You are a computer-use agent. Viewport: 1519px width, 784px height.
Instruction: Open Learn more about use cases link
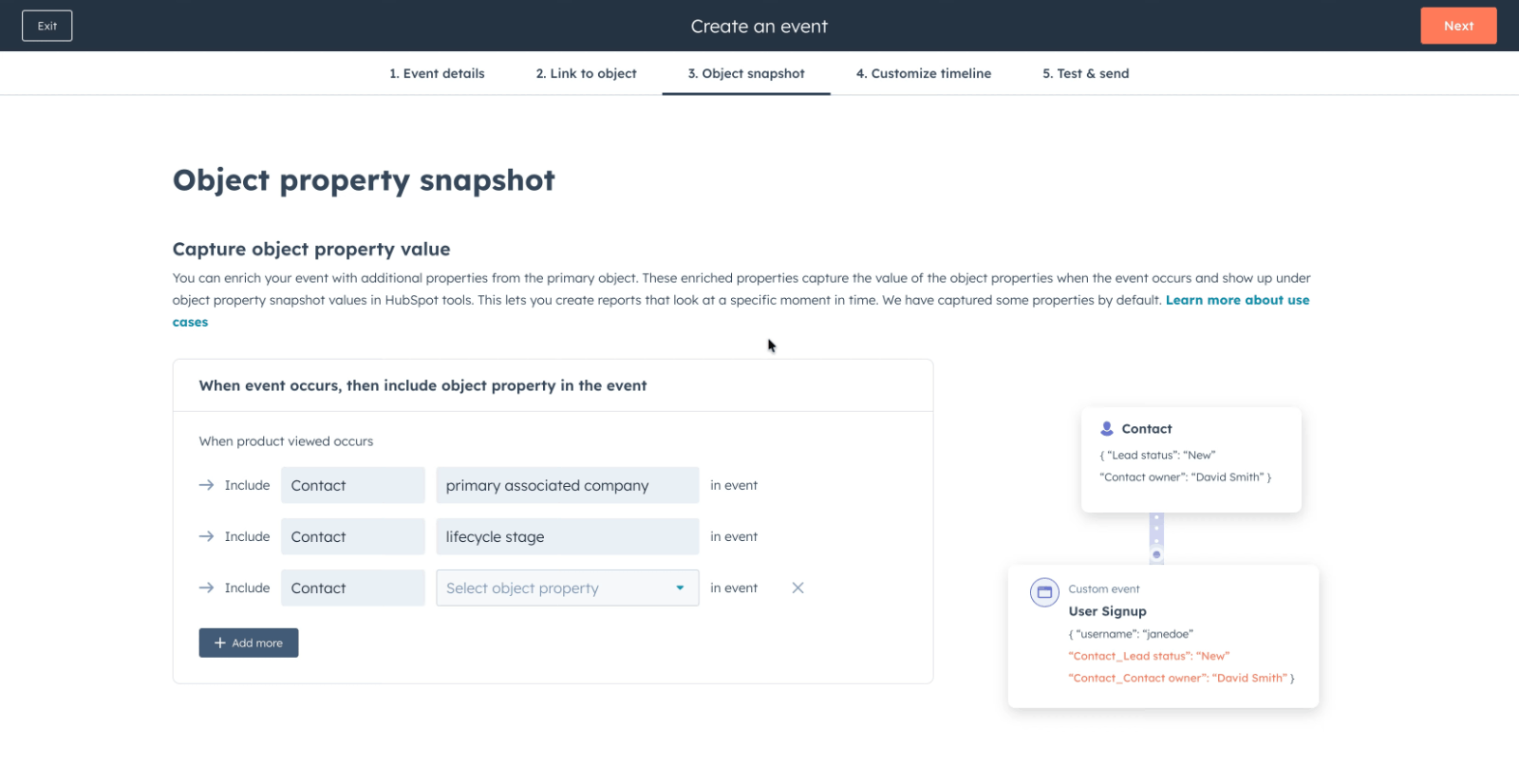1237,300
